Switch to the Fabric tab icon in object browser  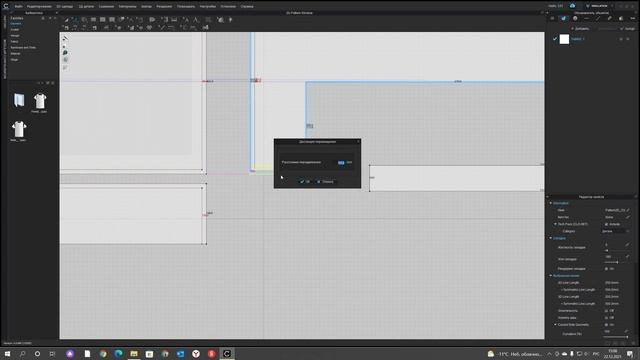564,18
